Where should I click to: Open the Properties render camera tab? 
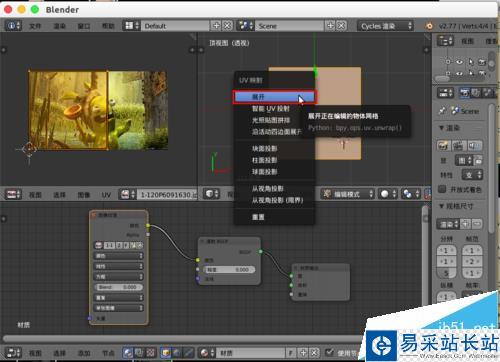[464, 93]
